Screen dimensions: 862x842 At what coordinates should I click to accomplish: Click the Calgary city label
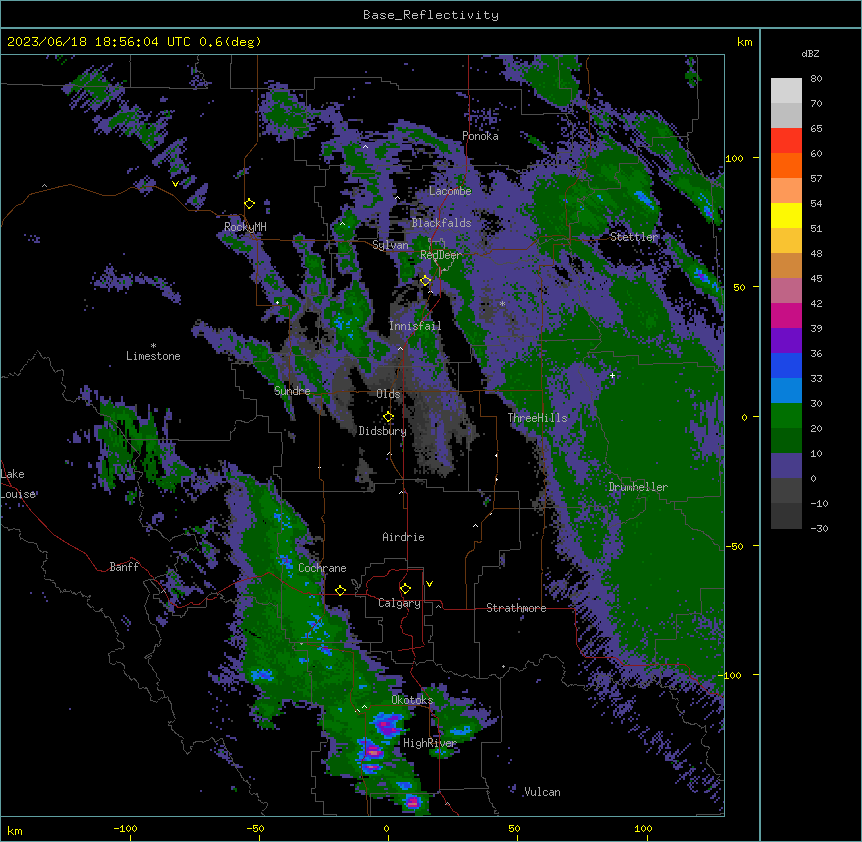point(399,603)
